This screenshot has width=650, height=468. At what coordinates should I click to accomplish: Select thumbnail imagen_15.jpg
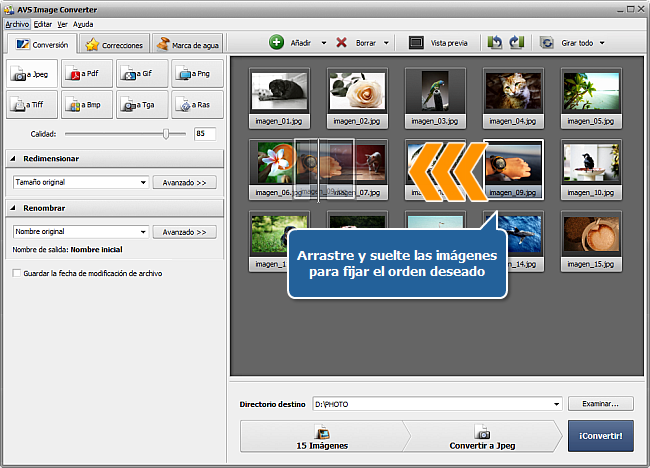pyautogui.click(x=591, y=241)
